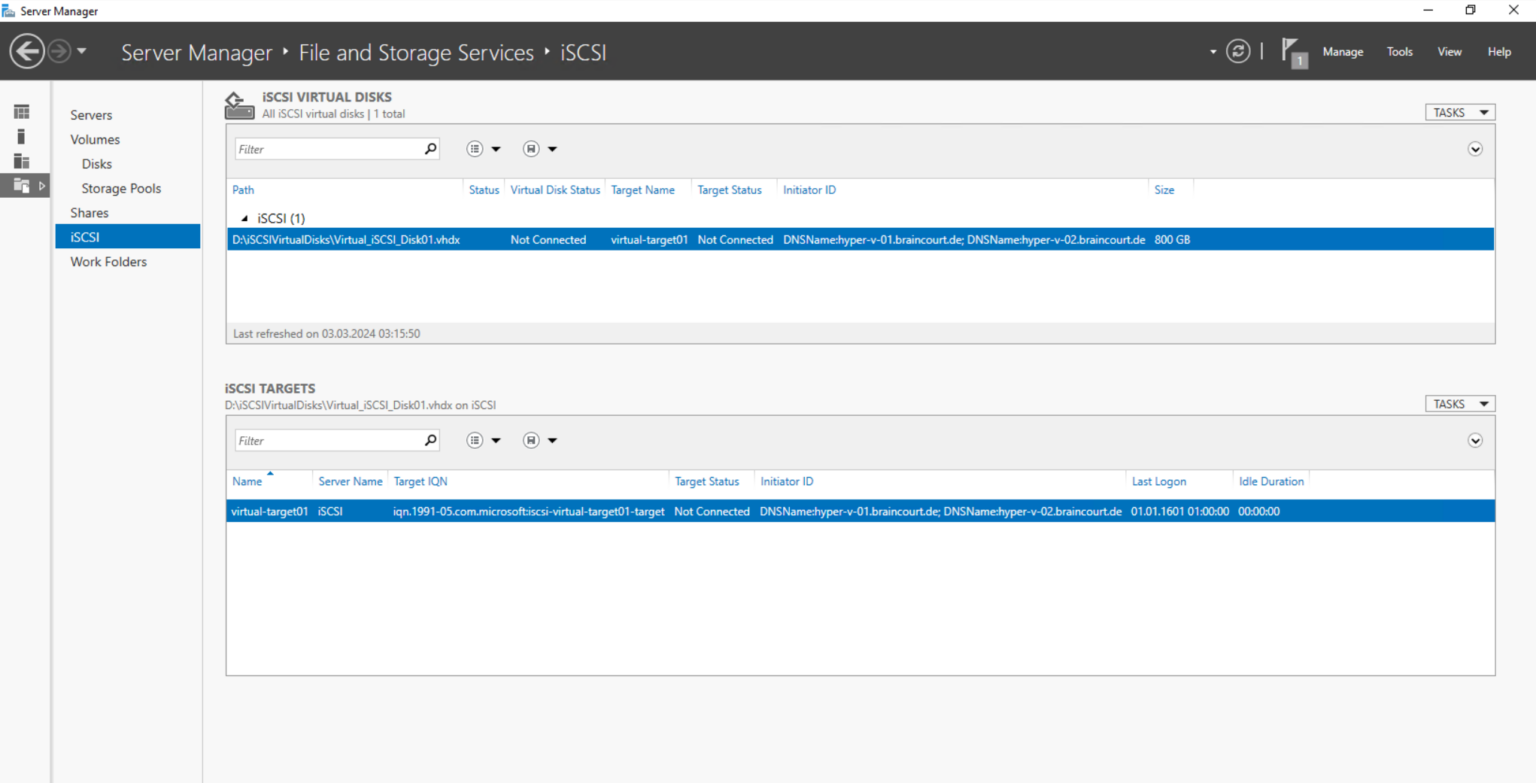
Task: Open the Manage menu
Action: [1343, 51]
